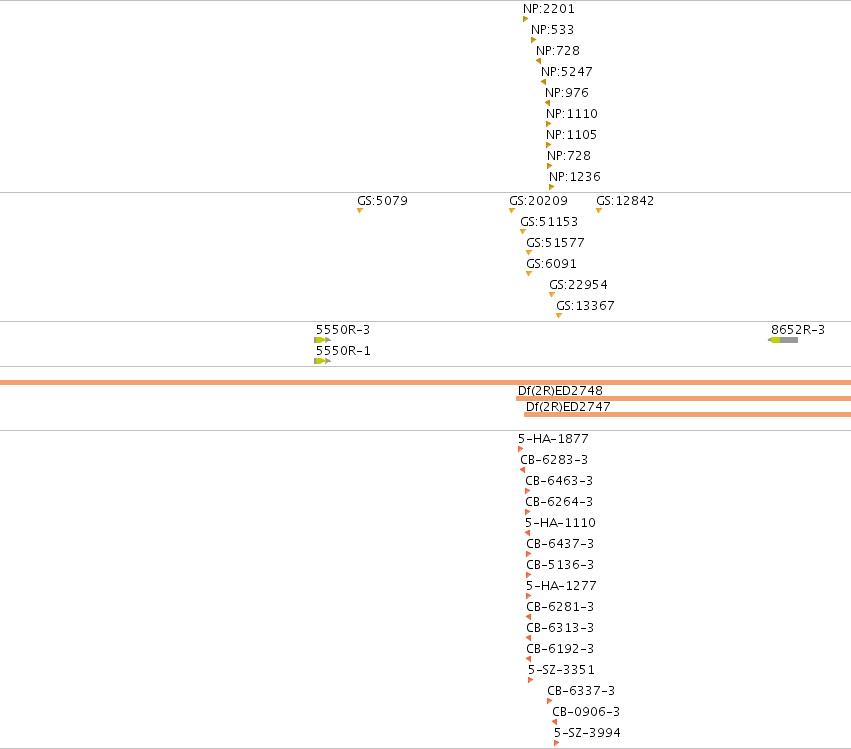The height and width of the screenshot is (749, 851).
Task: Select the CB-6283-3 label
Action: [x=554, y=460]
